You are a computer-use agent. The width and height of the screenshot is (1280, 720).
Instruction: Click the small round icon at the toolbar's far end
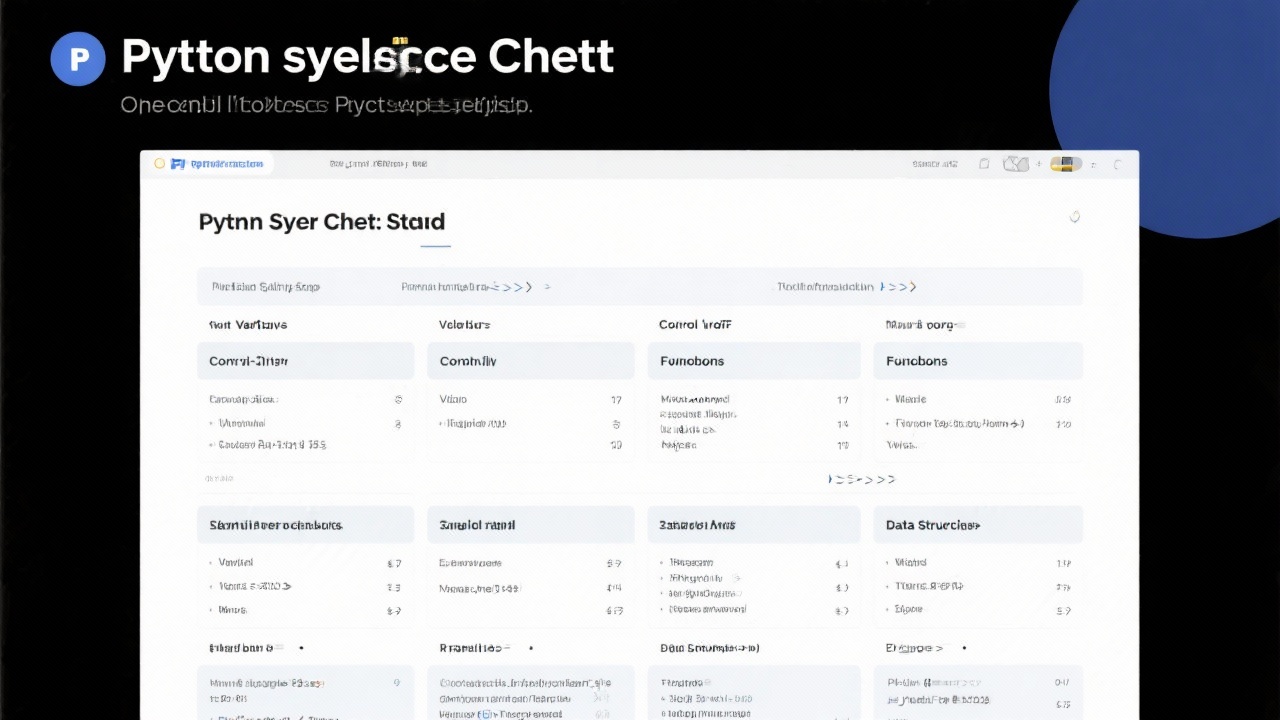coord(1118,164)
